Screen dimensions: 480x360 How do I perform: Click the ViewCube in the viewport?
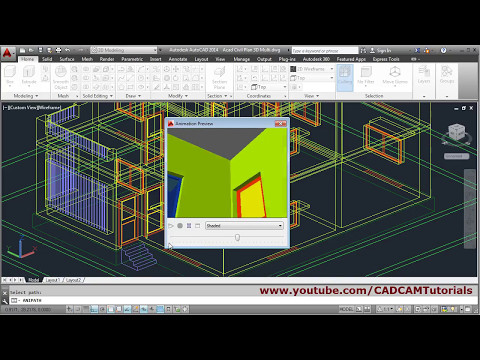coord(456,133)
